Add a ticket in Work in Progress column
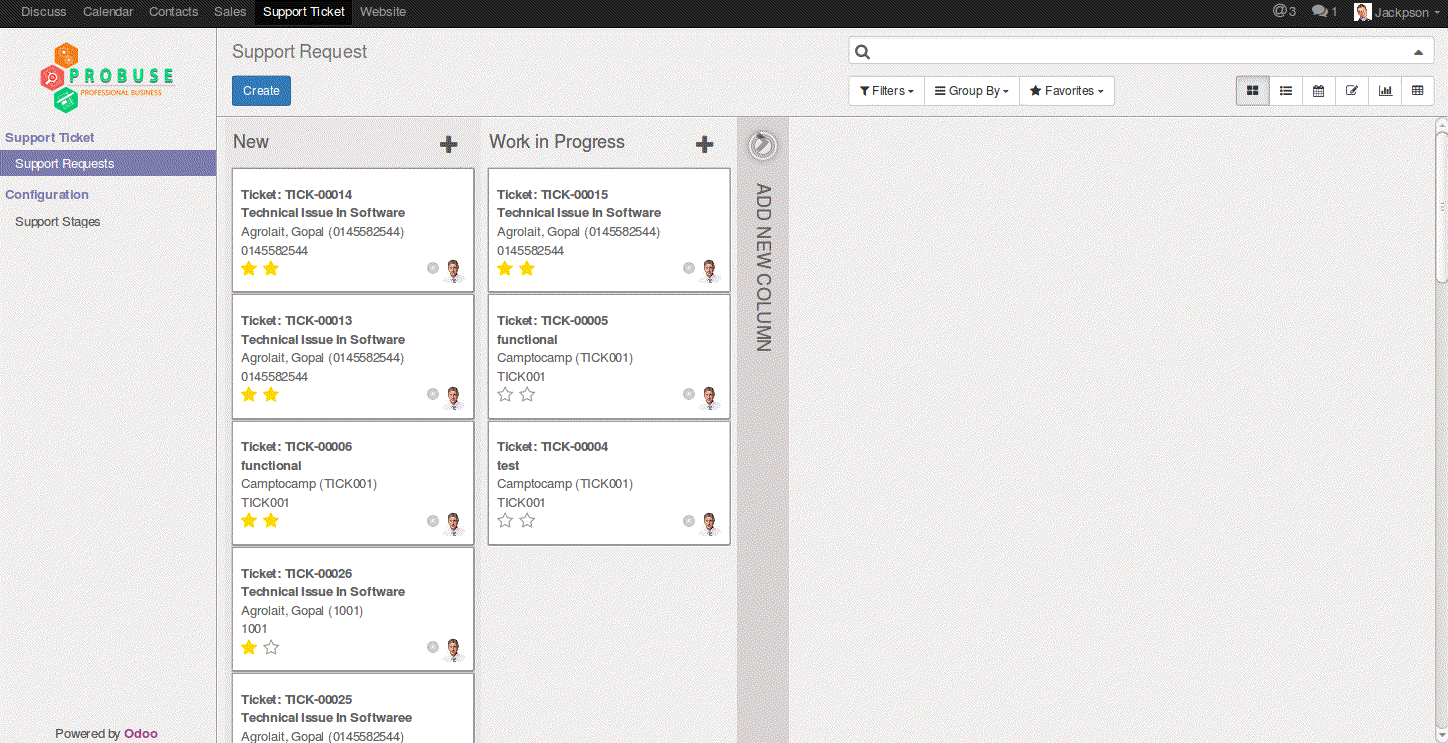Image resolution: width=1448 pixels, height=743 pixels. (x=705, y=144)
